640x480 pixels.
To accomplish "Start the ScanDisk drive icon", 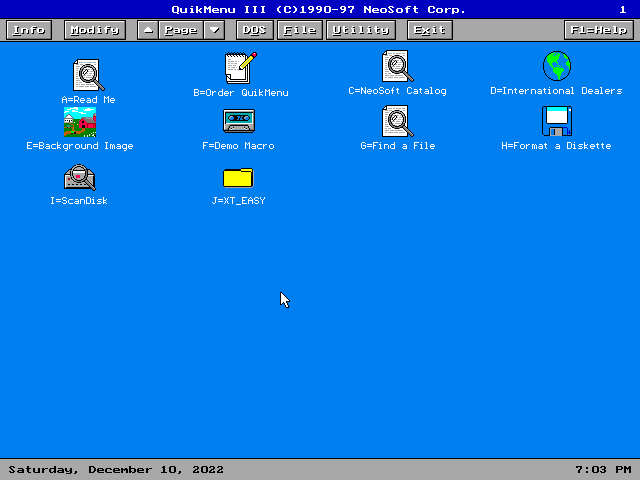I will coord(80,177).
